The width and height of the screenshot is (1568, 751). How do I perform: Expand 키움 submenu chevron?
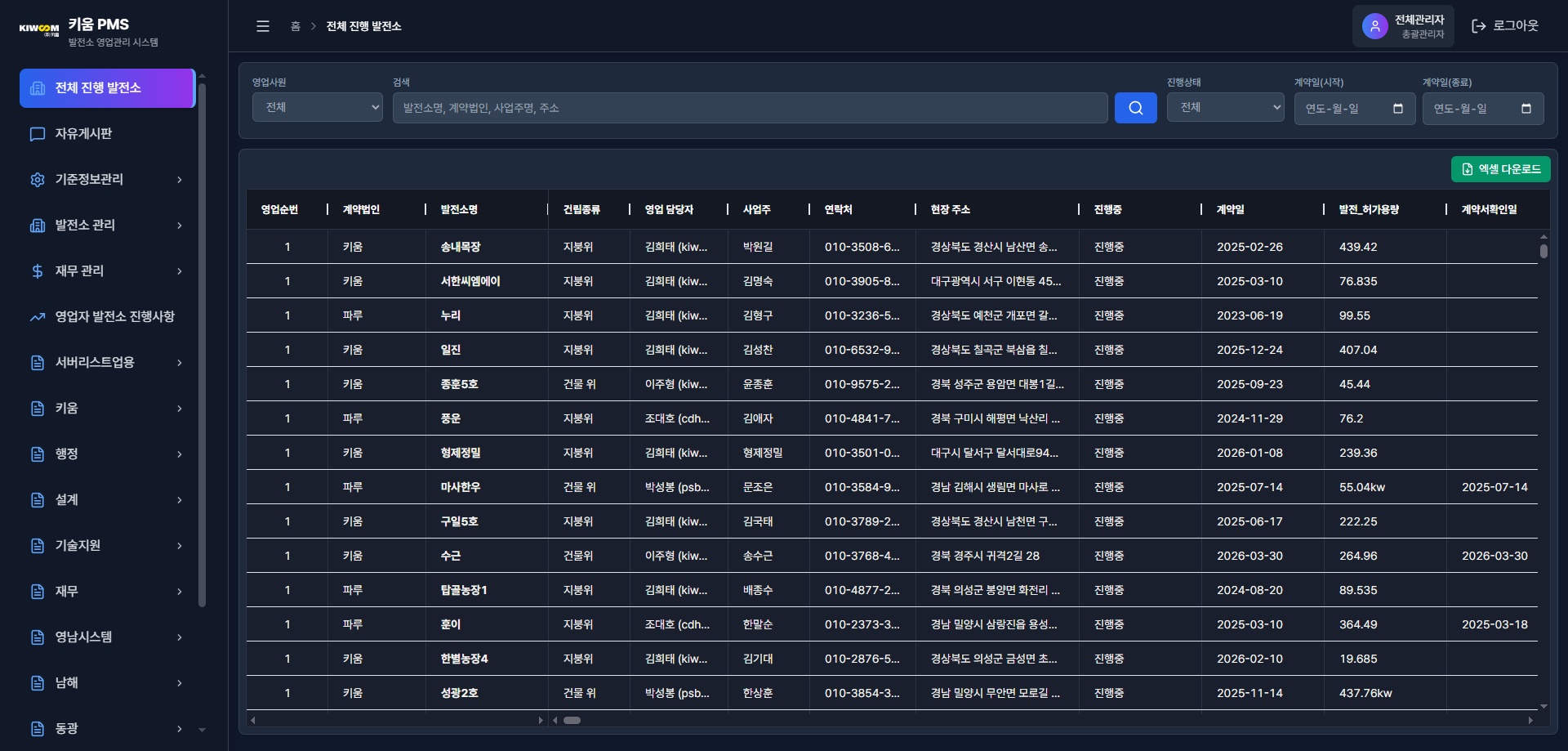coord(180,409)
